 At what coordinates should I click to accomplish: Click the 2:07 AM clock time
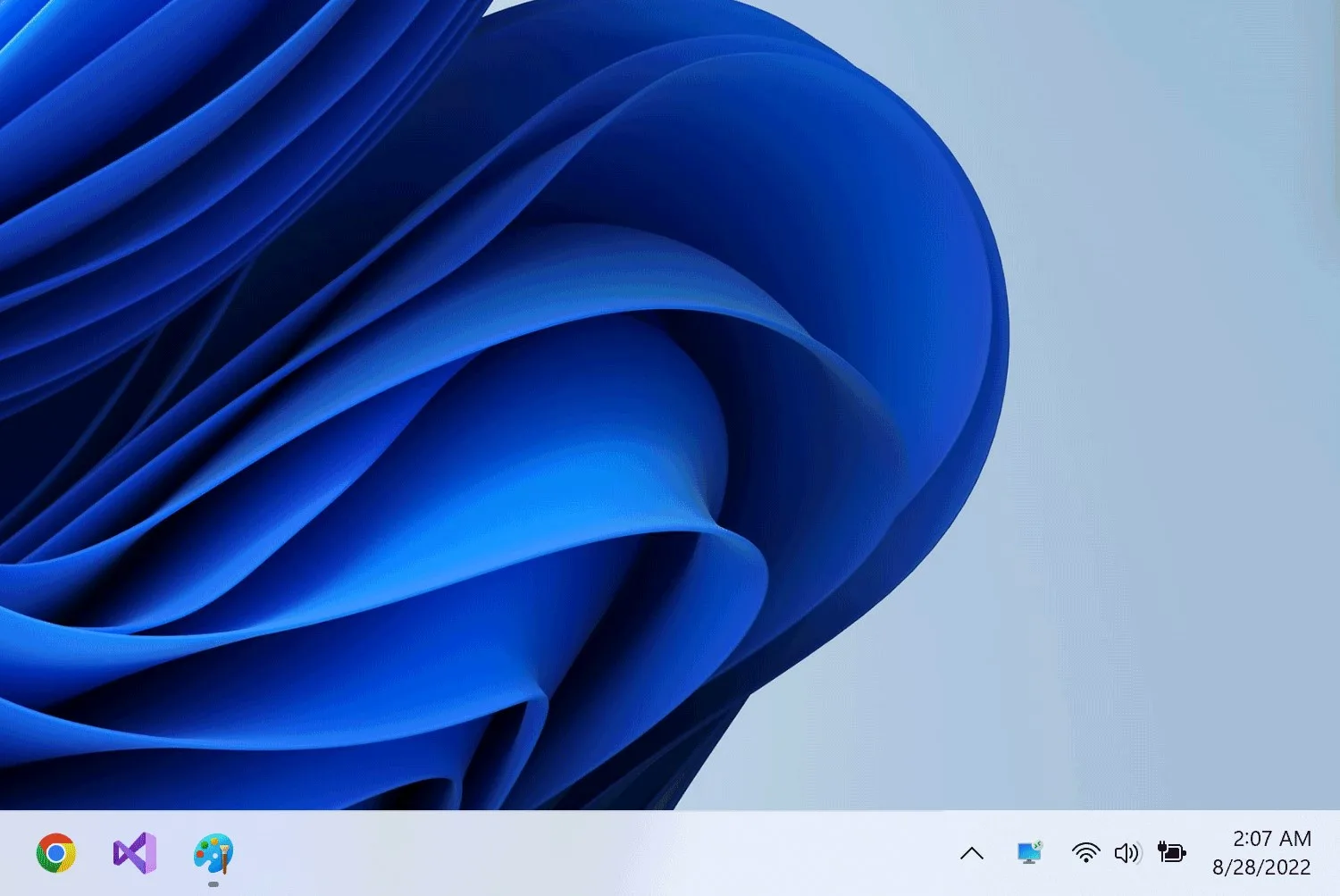tap(1272, 839)
